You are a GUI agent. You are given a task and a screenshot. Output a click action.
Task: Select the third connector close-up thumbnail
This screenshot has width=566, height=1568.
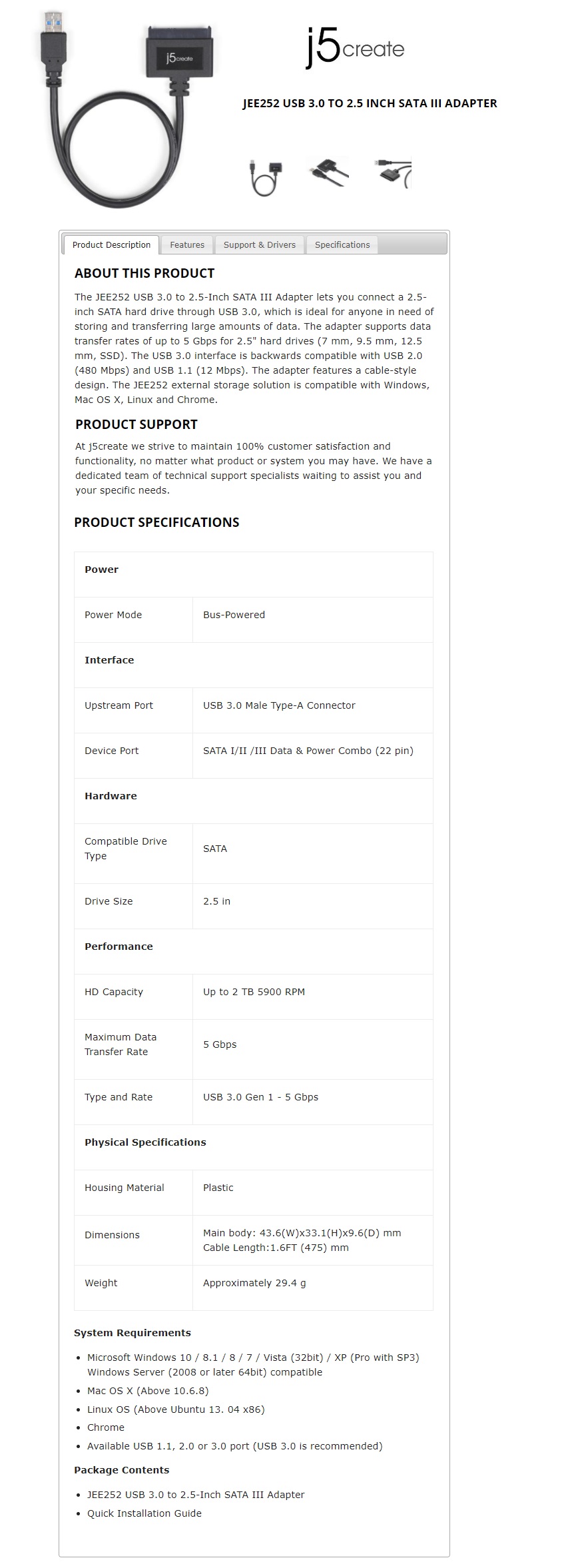393,173
